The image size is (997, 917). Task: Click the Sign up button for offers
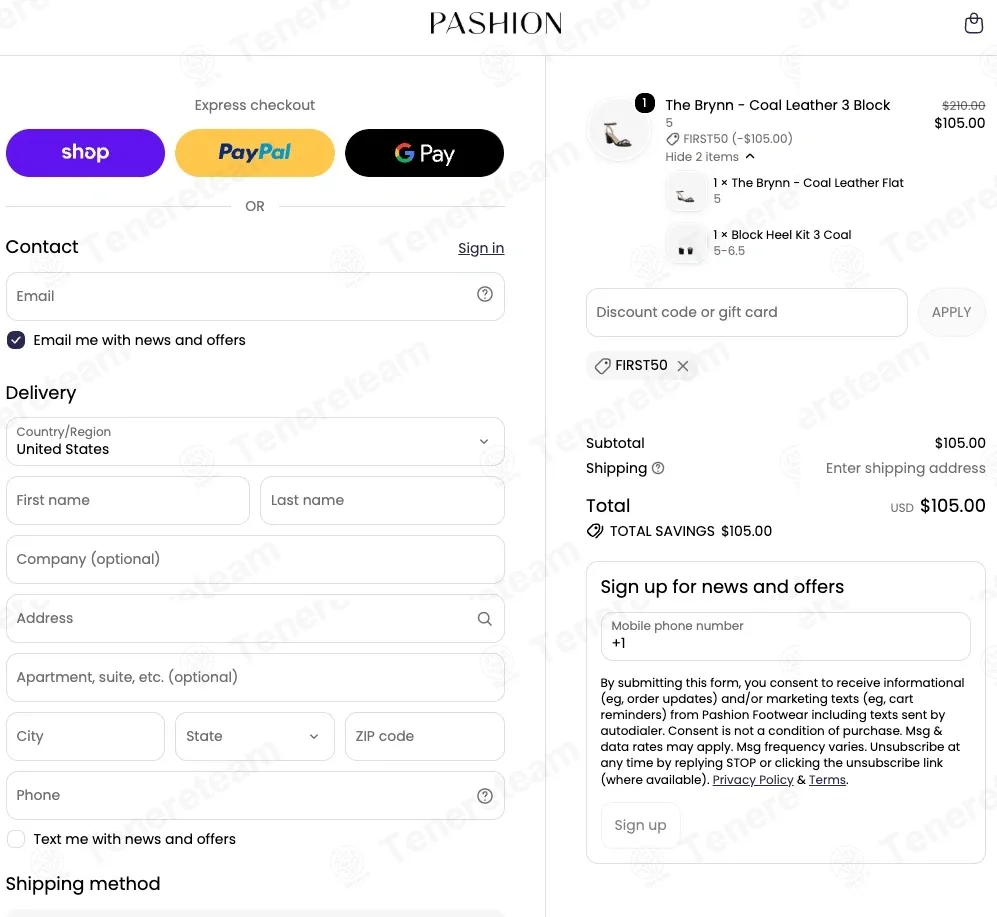(x=640, y=825)
